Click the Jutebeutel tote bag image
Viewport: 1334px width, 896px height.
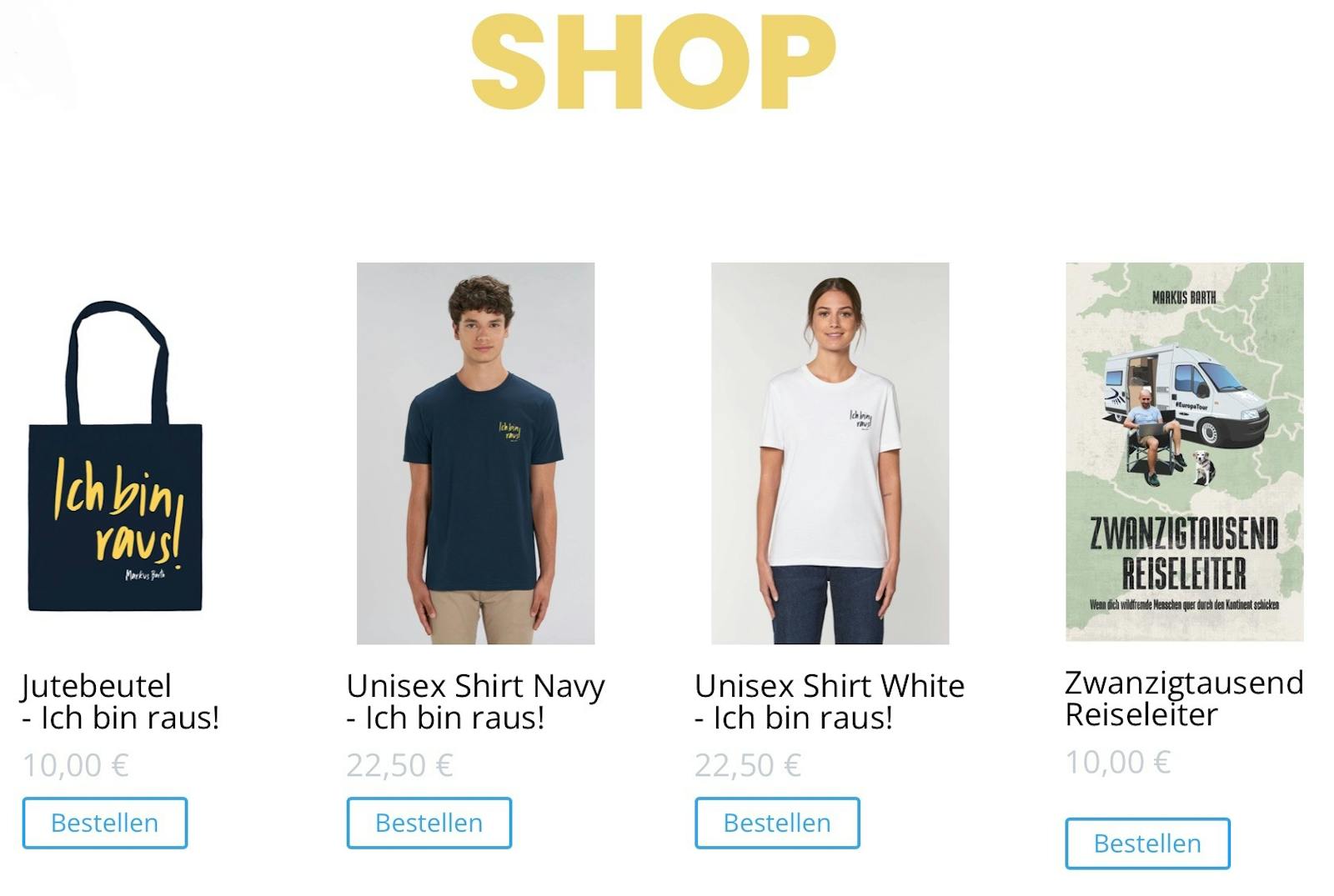[x=115, y=456]
